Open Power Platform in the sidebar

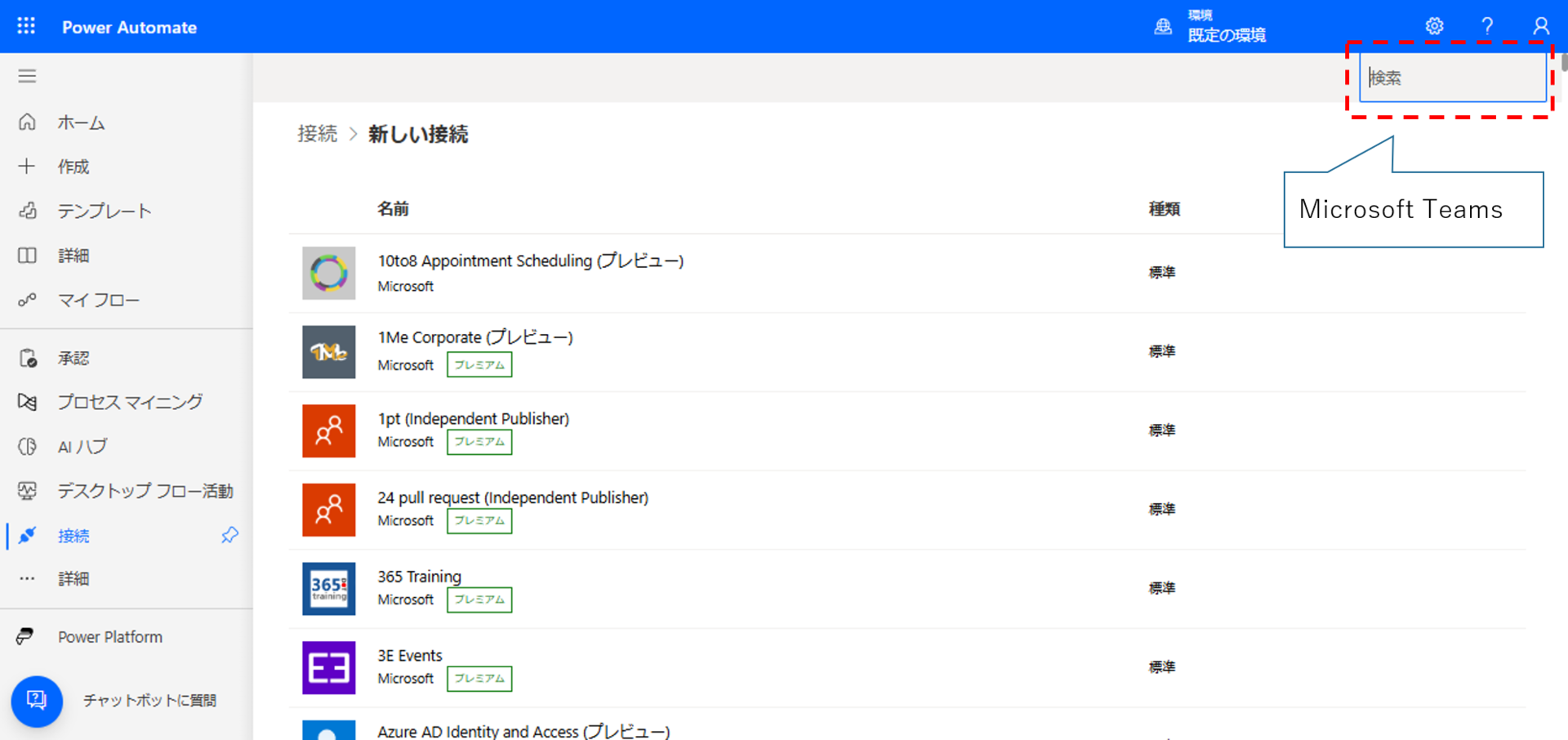pos(110,636)
